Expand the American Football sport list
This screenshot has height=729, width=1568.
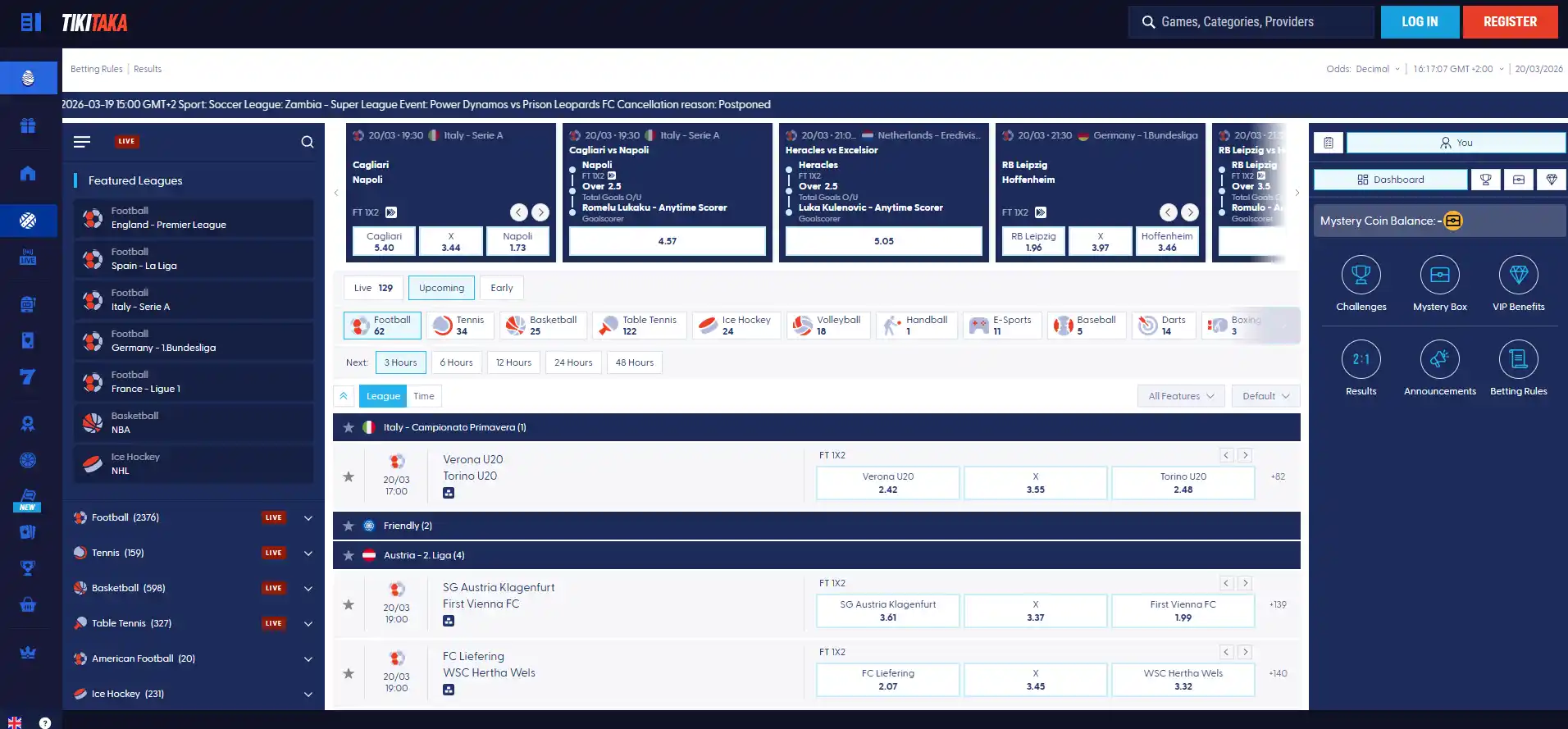tap(308, 658)
